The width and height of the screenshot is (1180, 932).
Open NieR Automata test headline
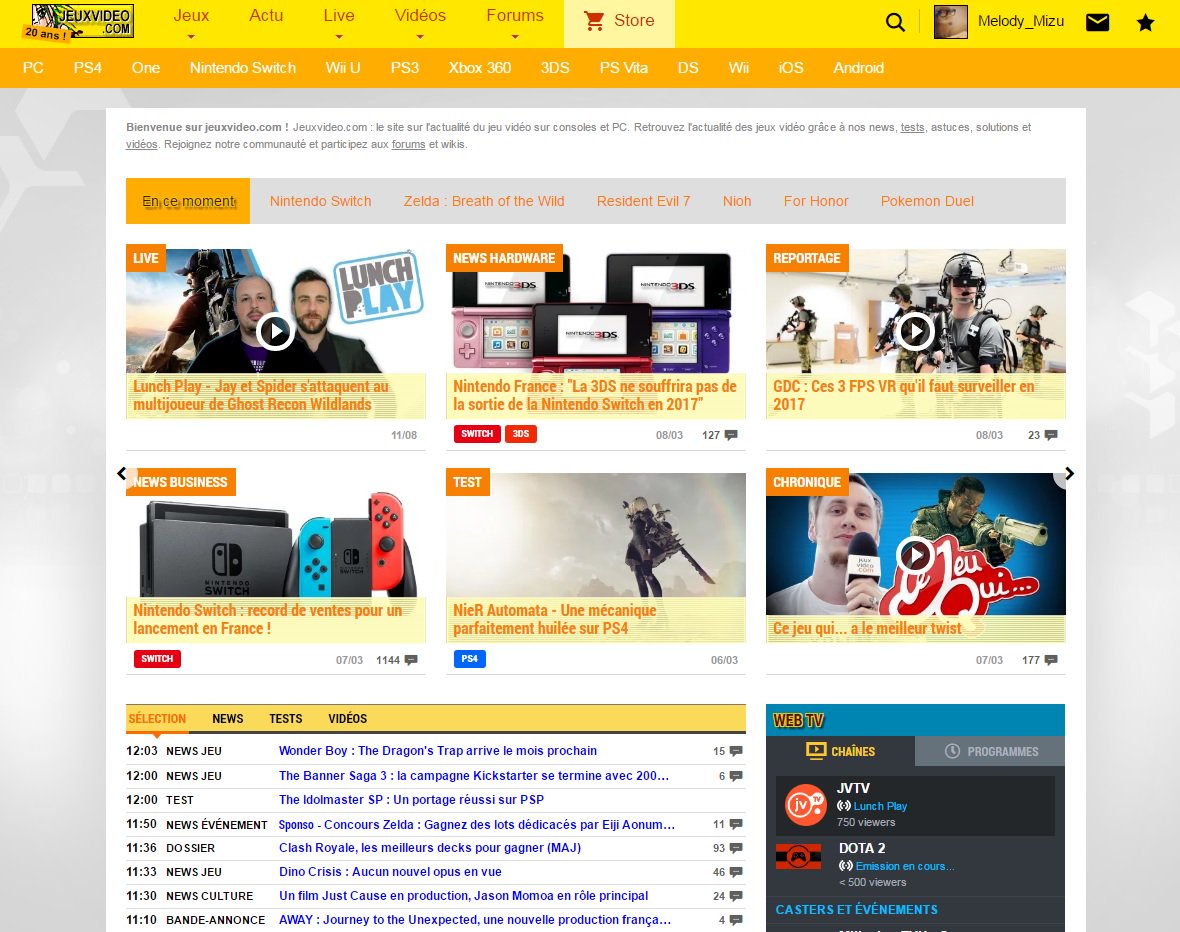[555, 619]
